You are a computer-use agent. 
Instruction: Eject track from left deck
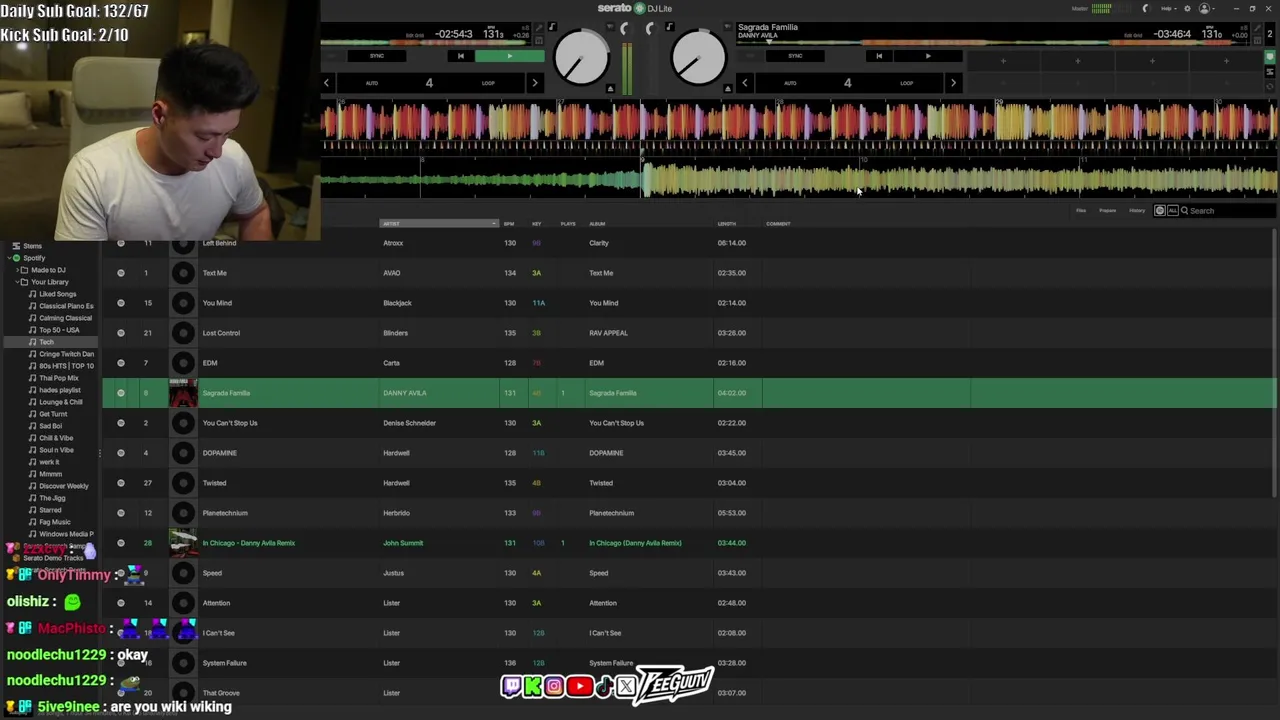(x=611, y=89)
